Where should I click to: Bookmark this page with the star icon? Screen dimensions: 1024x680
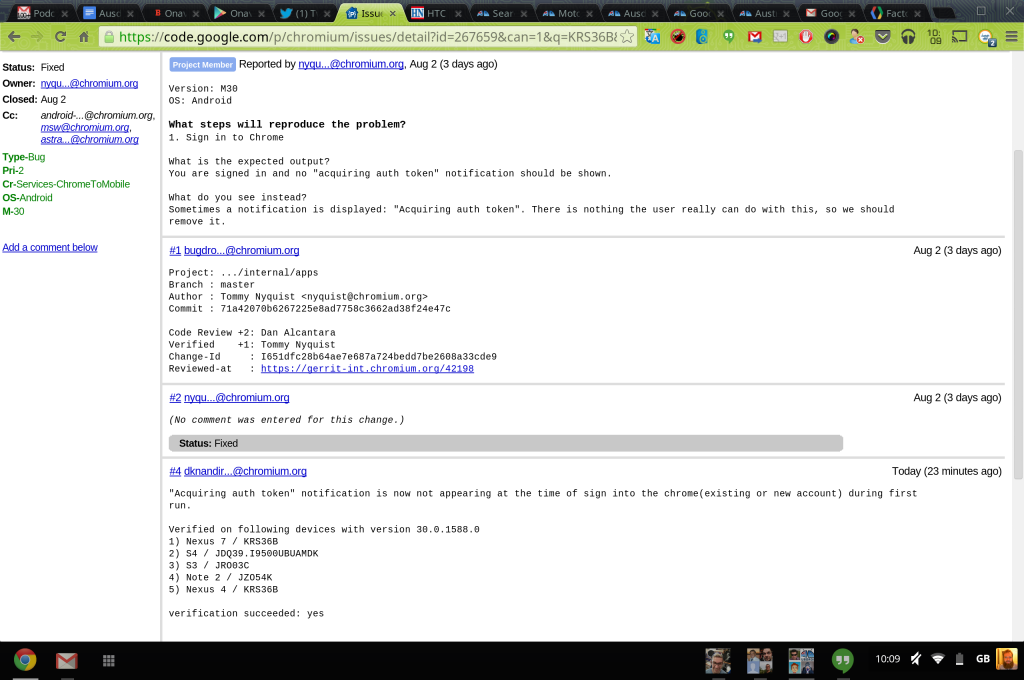pos(627,37)
